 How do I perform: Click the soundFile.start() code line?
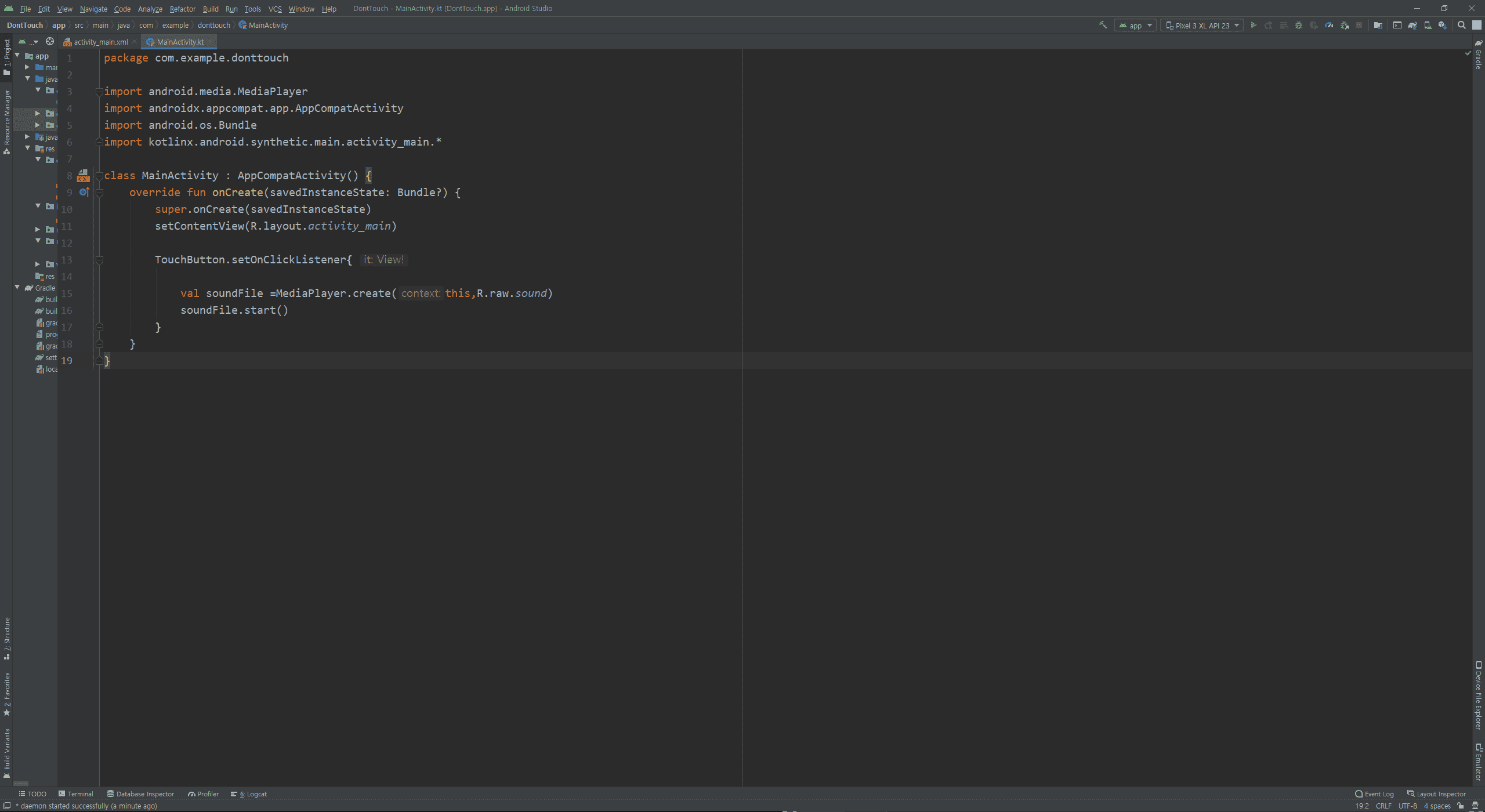click(x=234, y=310)
